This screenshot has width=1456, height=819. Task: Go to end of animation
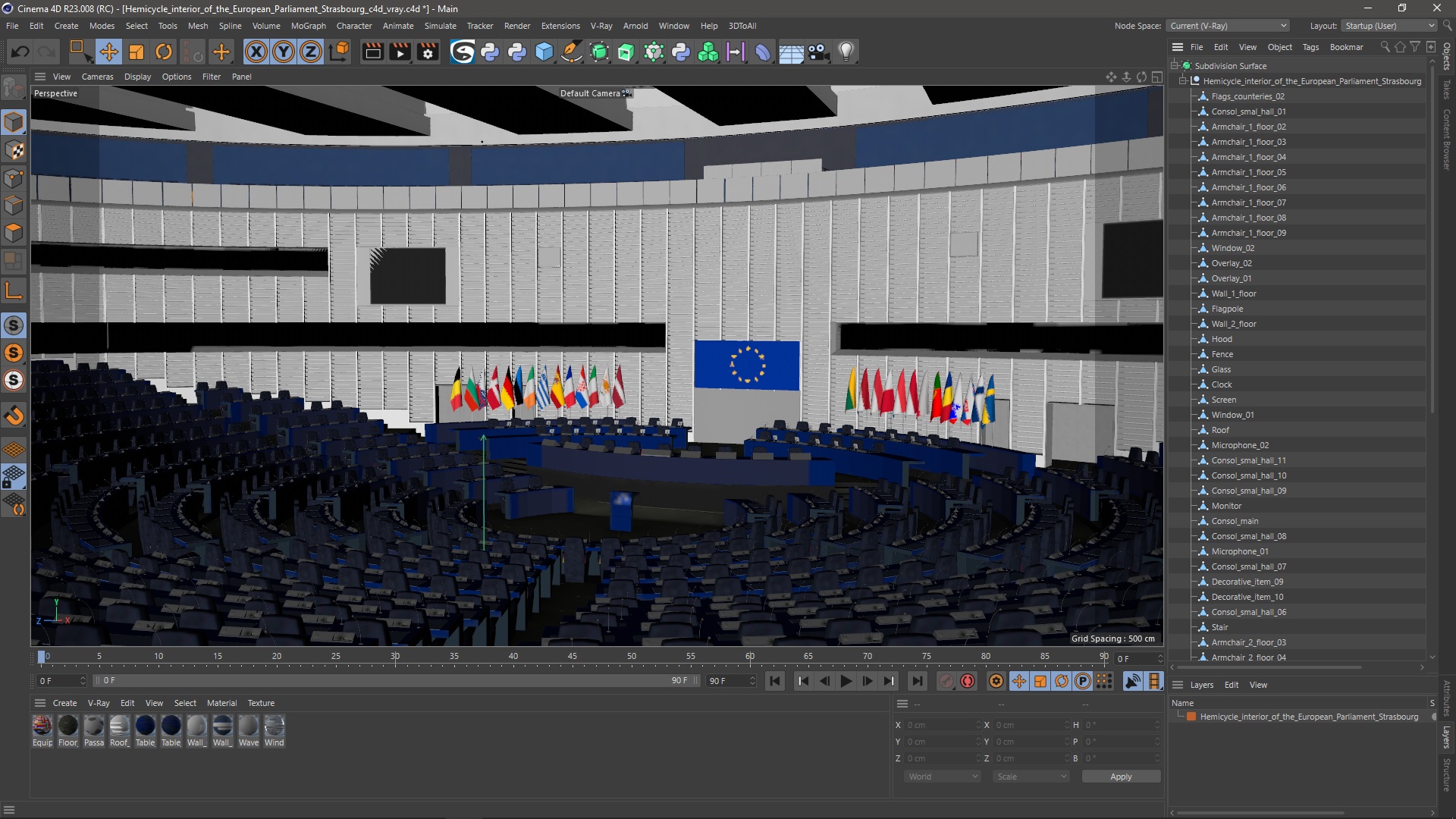[x=917, y=681]
